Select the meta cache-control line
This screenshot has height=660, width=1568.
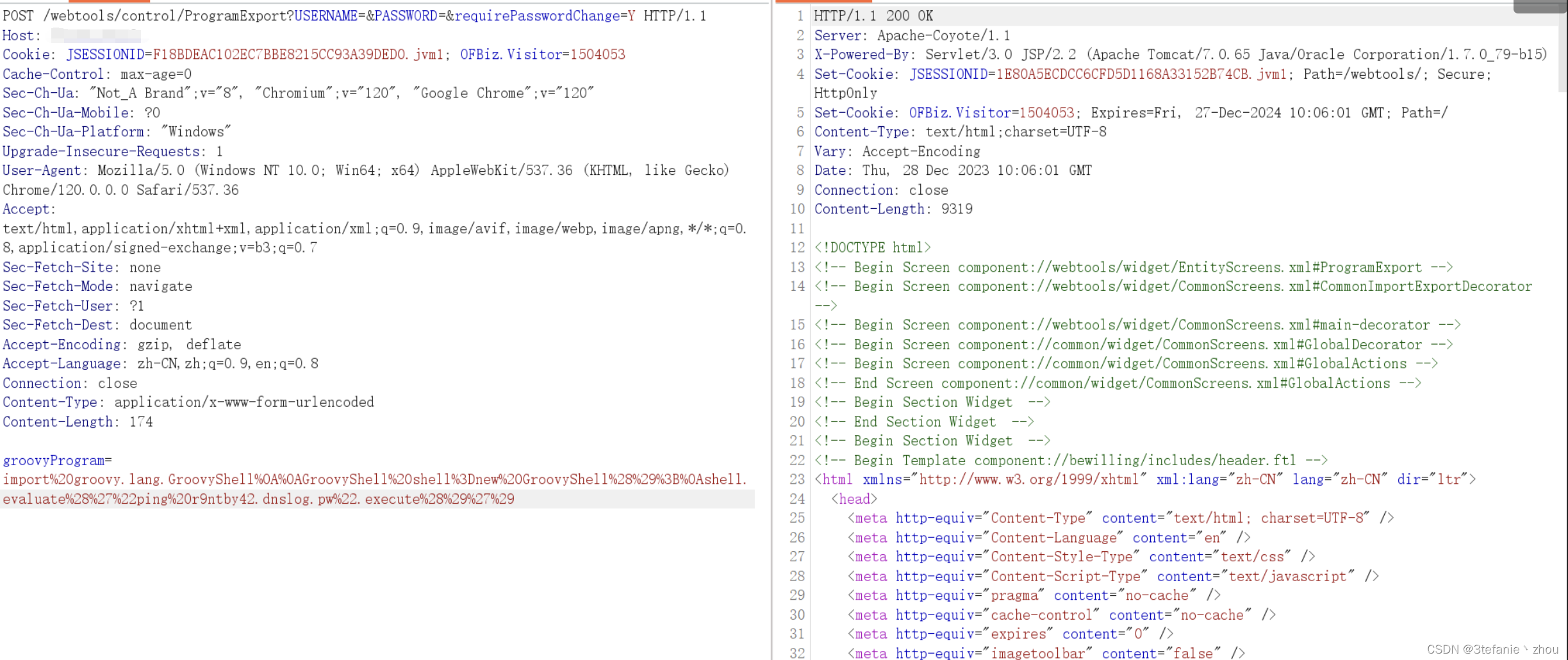pos(1061,615)
